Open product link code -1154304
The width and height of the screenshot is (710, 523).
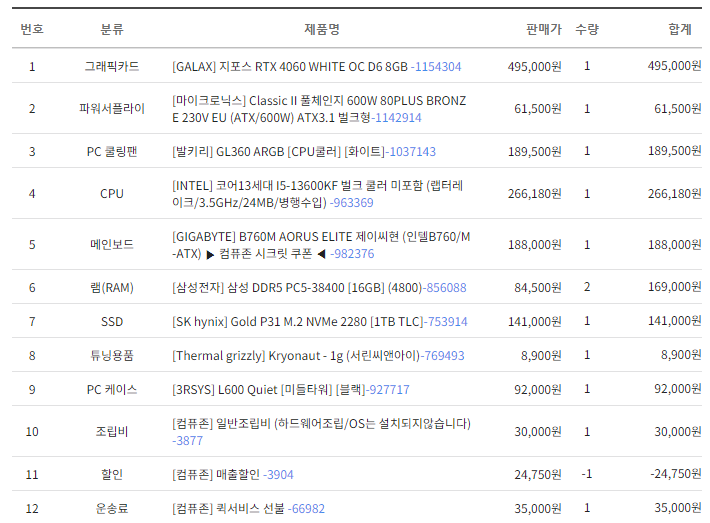pyautogui.click(x=436, y=67)
